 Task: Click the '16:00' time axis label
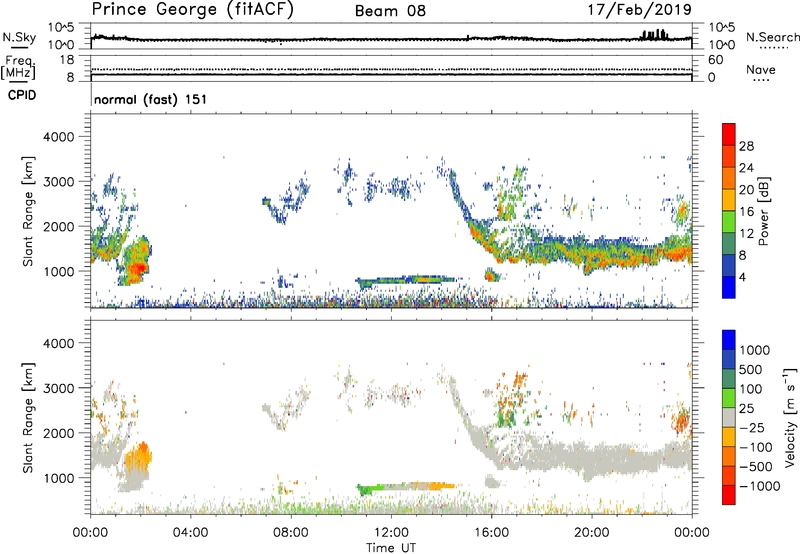[491, 533]
